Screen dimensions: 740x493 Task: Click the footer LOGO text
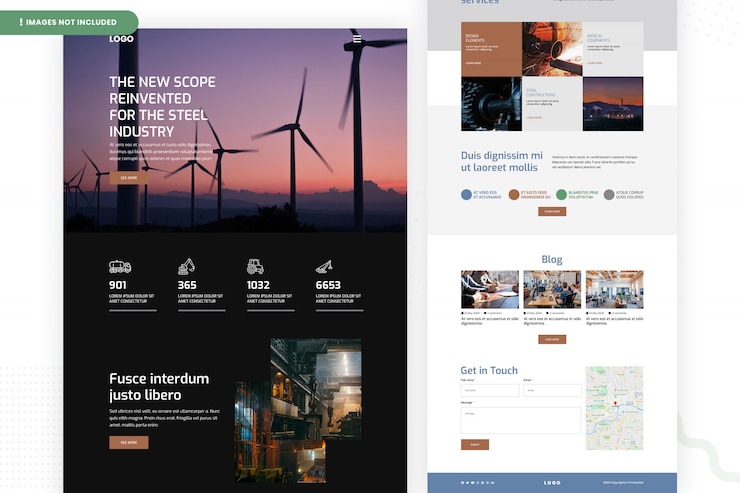tap(552, 483)
